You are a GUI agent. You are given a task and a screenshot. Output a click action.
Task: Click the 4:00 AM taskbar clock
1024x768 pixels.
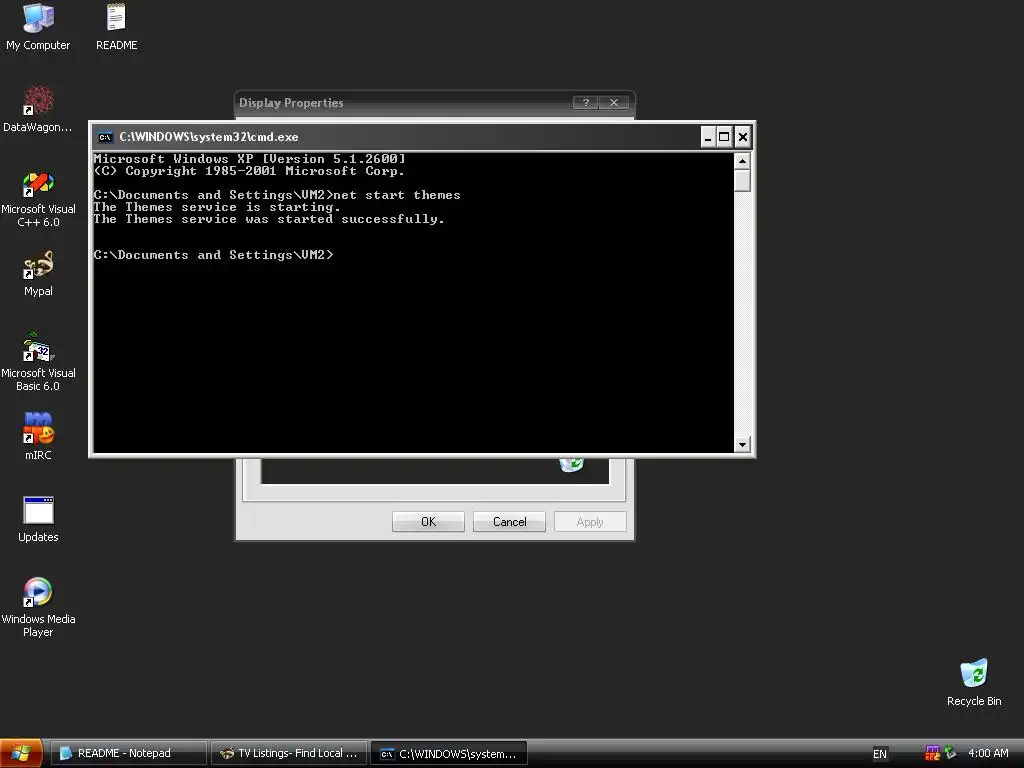pyautogui.click(x=988, y=753)
